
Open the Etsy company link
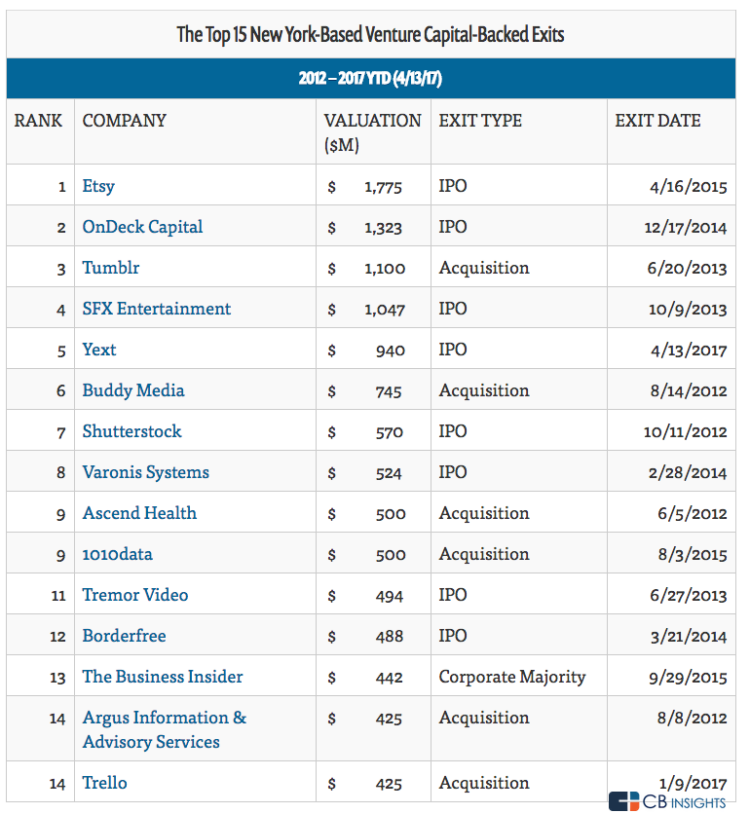point(99,186)
